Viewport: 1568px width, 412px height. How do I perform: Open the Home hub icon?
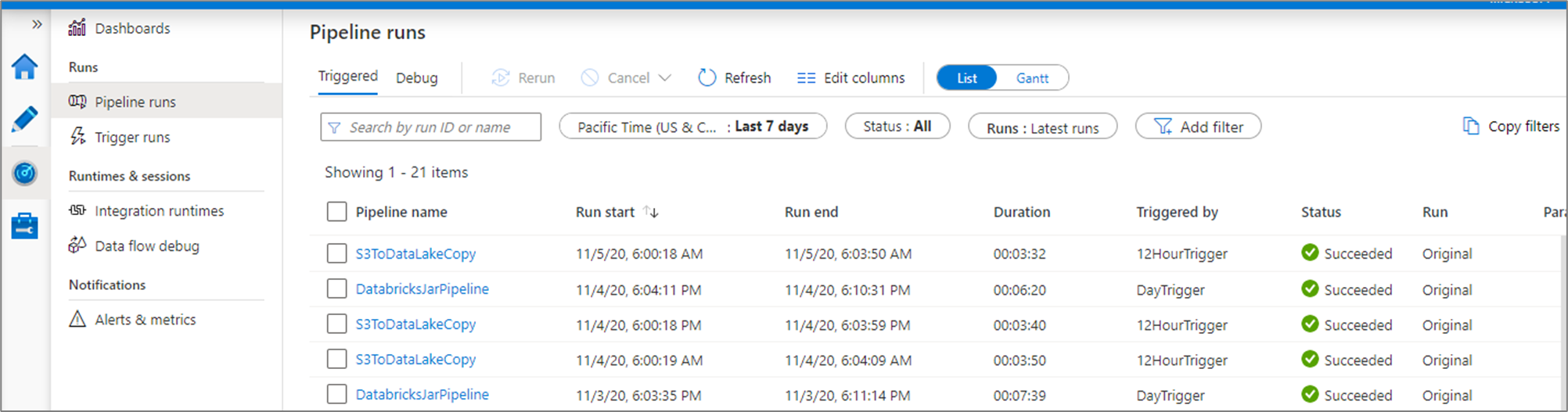pyautogui.click(x=24, y=67)
